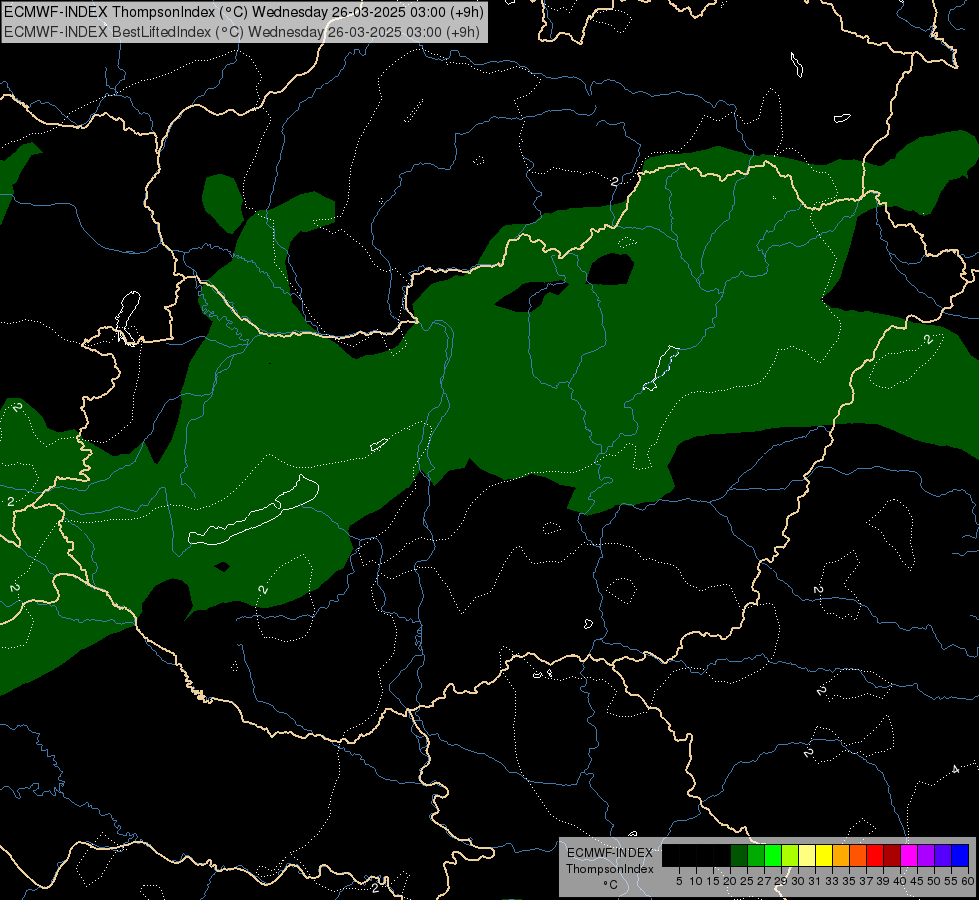Select the dark green 20-25 legend swatch

point(739,855)
